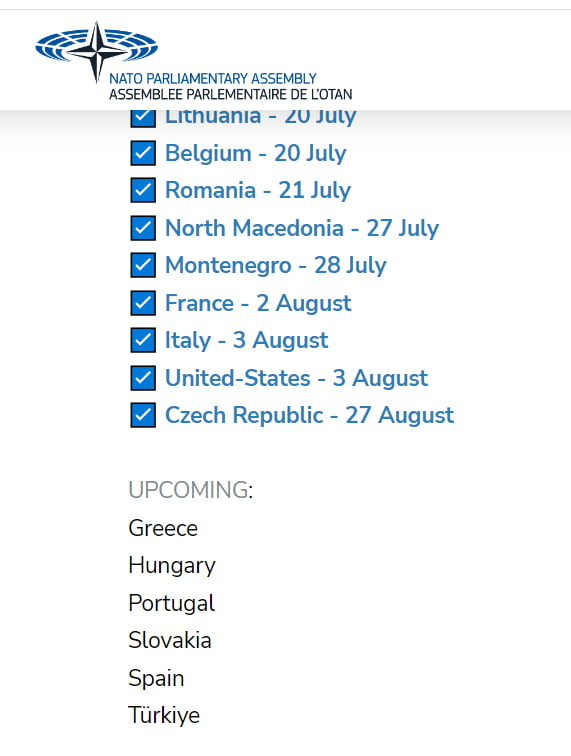
Task: Toggle the North Macedonia checkbox
Action: pos(143,228)
